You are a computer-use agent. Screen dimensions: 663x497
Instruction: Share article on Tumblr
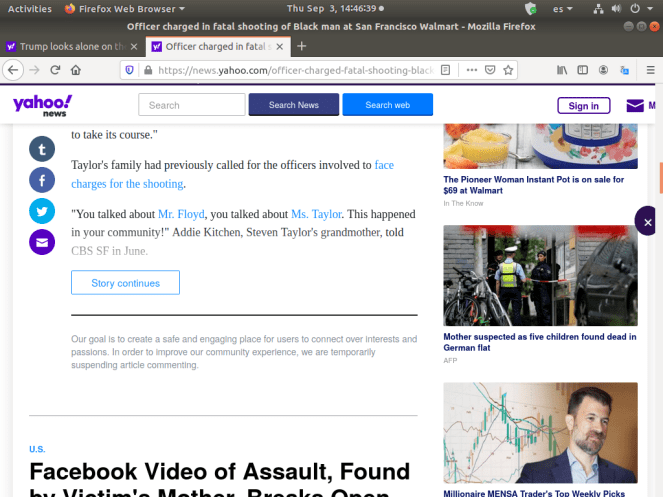41,149
